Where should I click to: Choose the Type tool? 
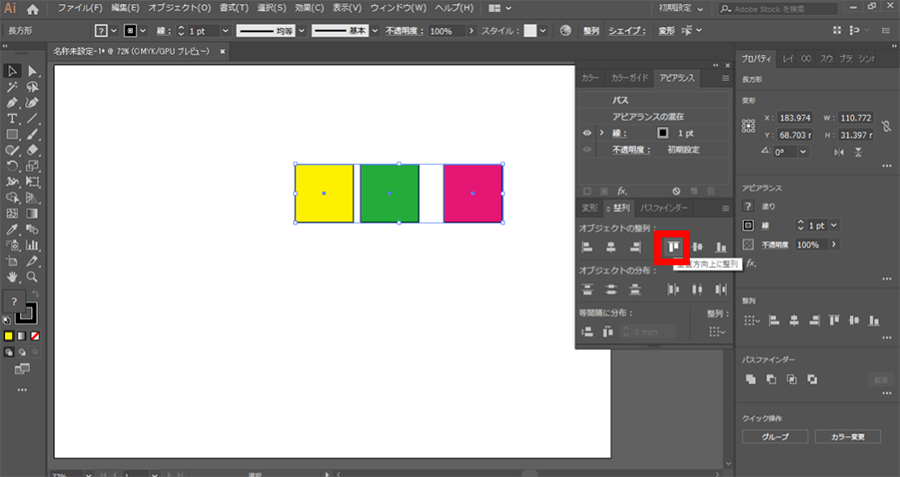coord(11,118)
